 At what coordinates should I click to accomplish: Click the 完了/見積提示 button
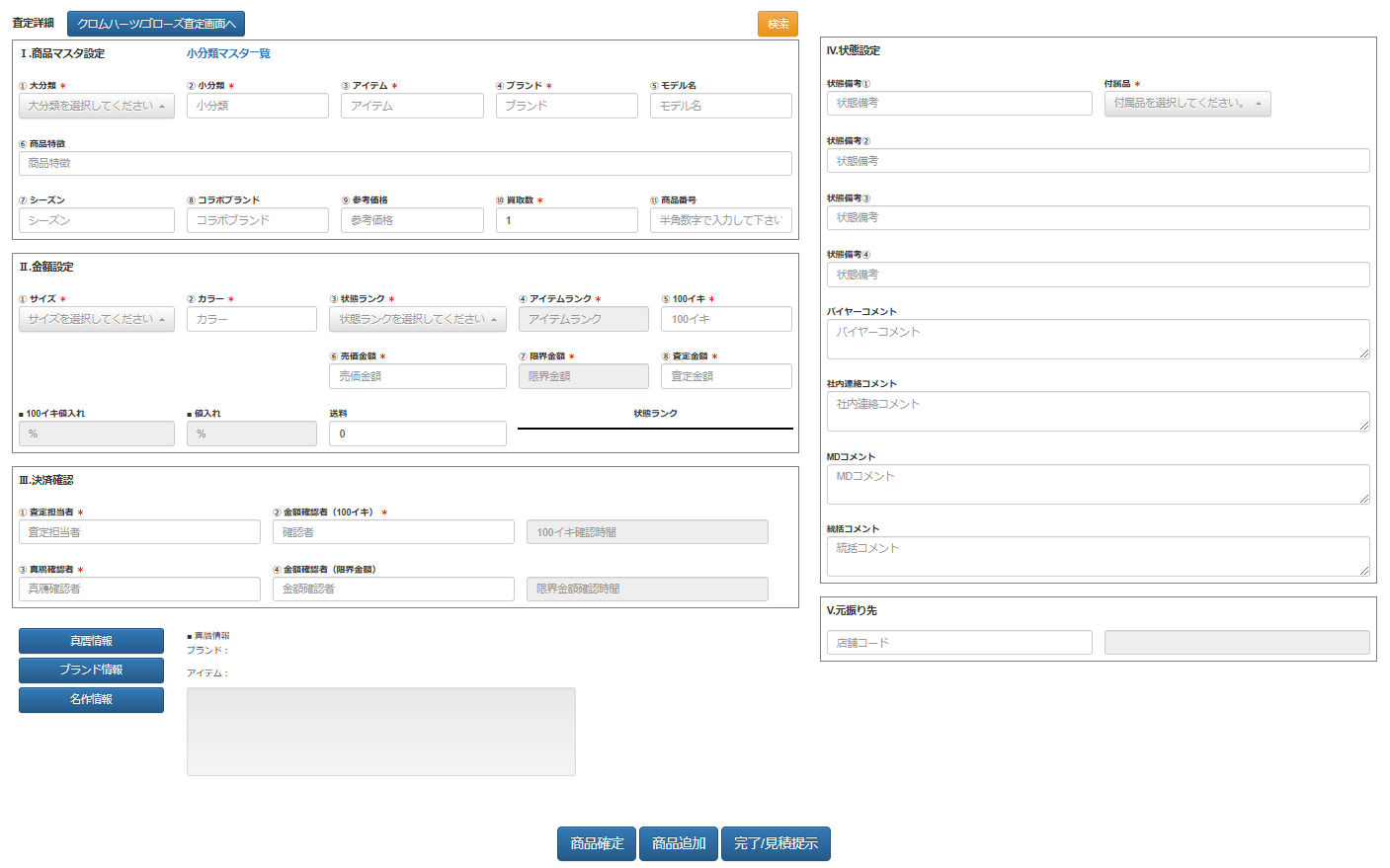click(776, 843)
